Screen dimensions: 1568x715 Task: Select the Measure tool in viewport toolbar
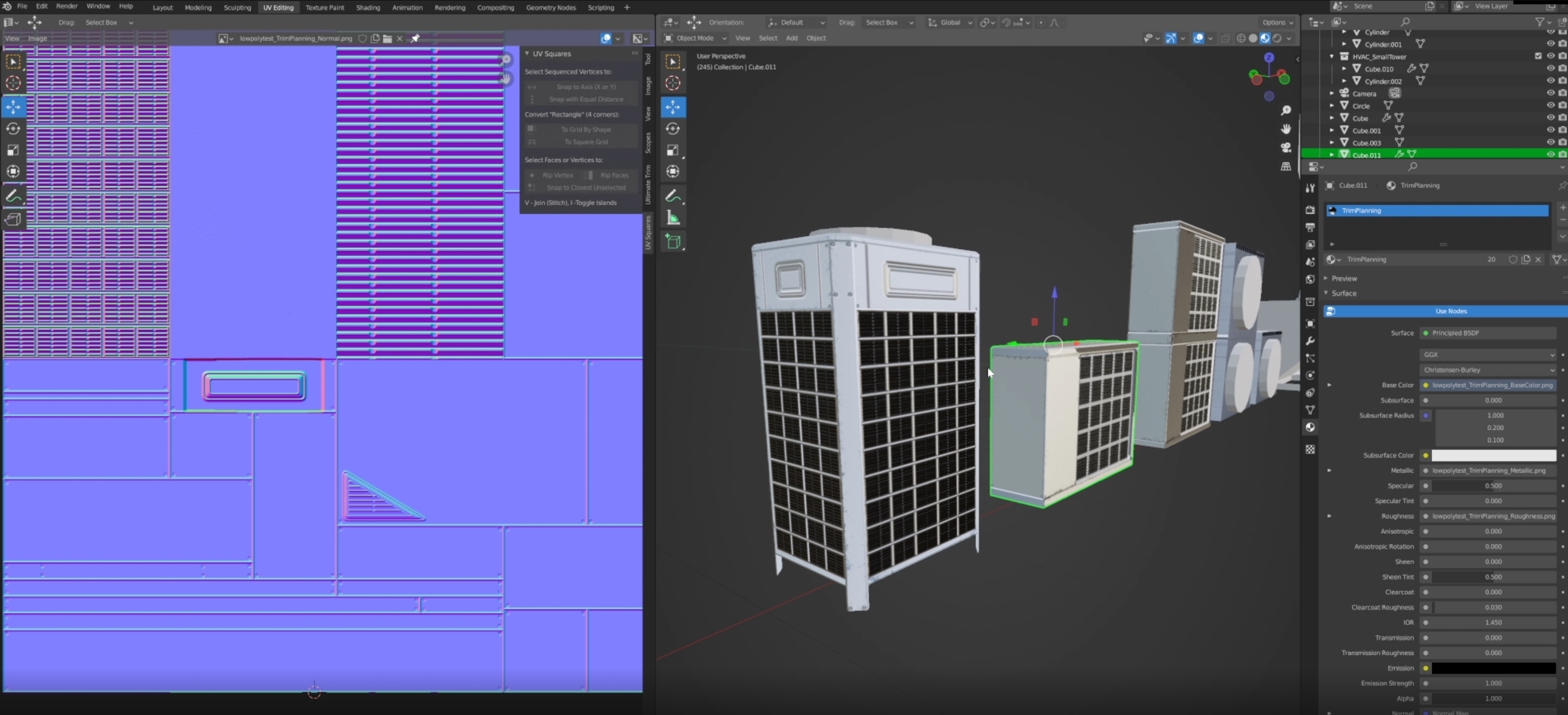[672, 218]
